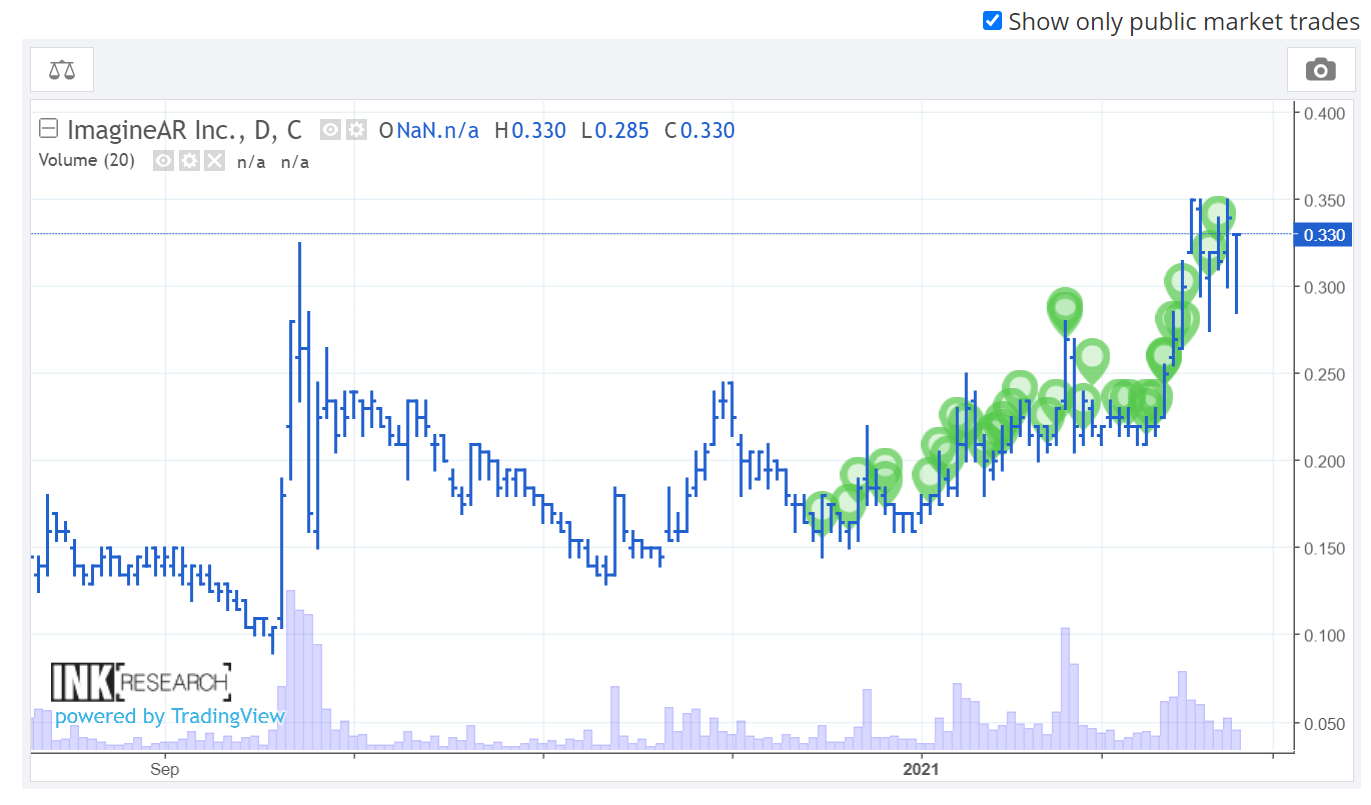This screenshot has width=1371, height=805.
Task: Hide the ImagineAR Inc. series via eye icon
Action: 331,130
